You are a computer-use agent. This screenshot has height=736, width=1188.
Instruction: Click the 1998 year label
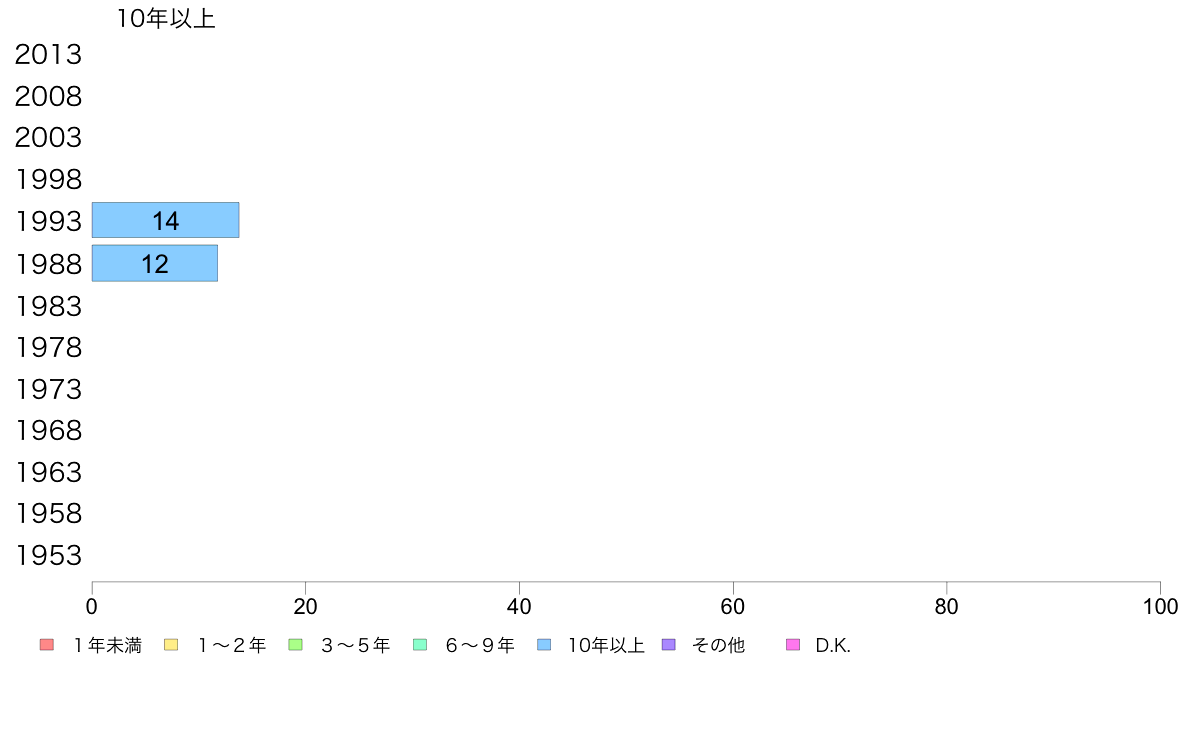(48, 180)
